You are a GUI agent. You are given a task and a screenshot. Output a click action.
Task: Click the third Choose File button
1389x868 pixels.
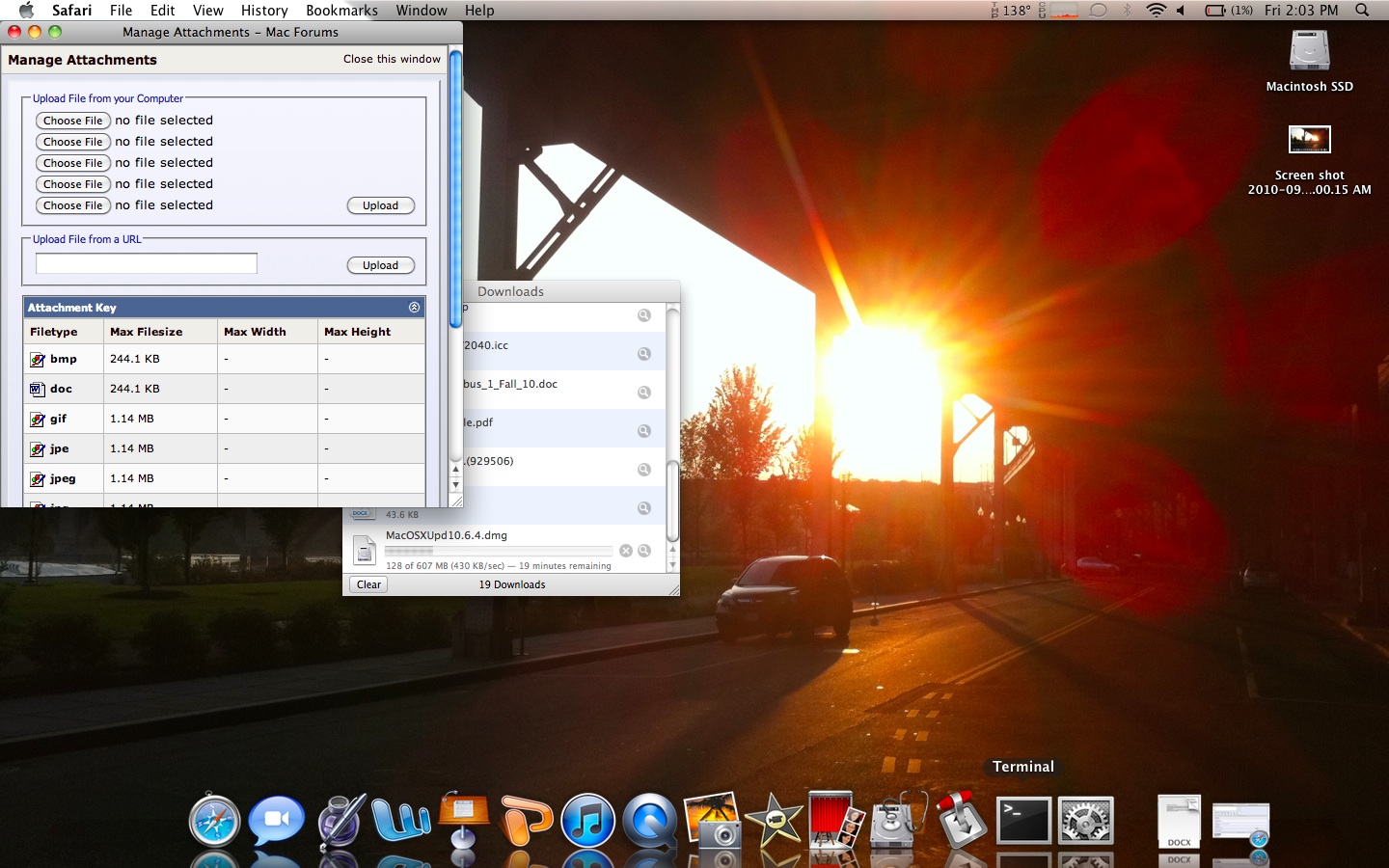(72, 163)
